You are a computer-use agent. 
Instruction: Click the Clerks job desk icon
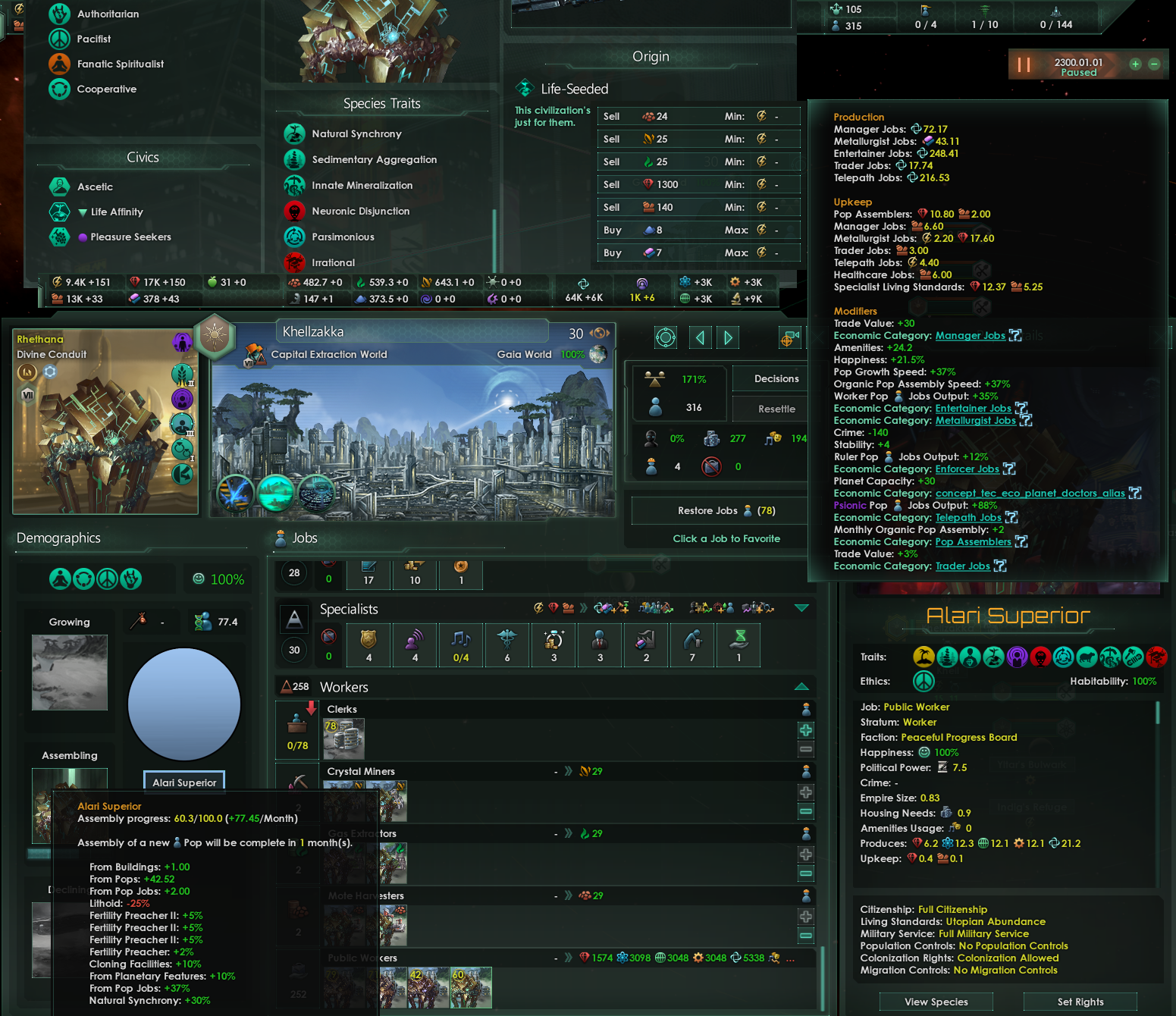coord(297,731)
